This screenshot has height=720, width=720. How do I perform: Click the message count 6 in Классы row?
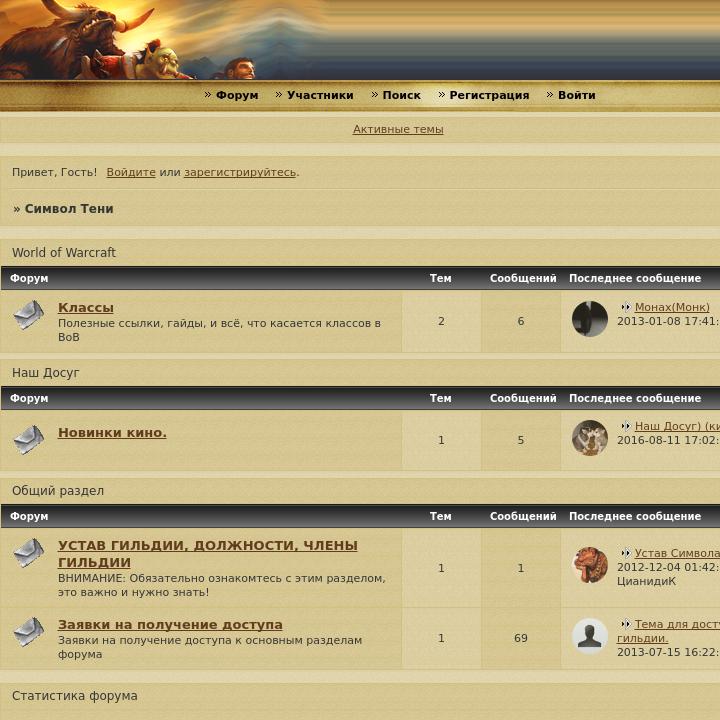[x=521, y=321]
